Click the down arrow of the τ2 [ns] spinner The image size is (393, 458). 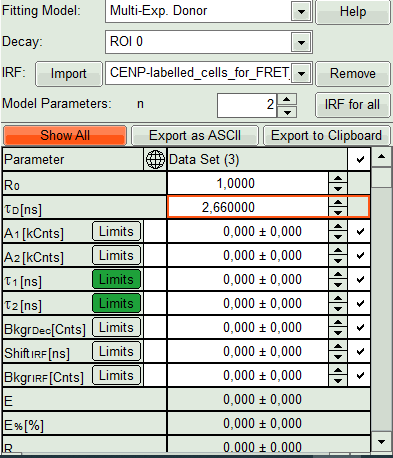point(338,309)
